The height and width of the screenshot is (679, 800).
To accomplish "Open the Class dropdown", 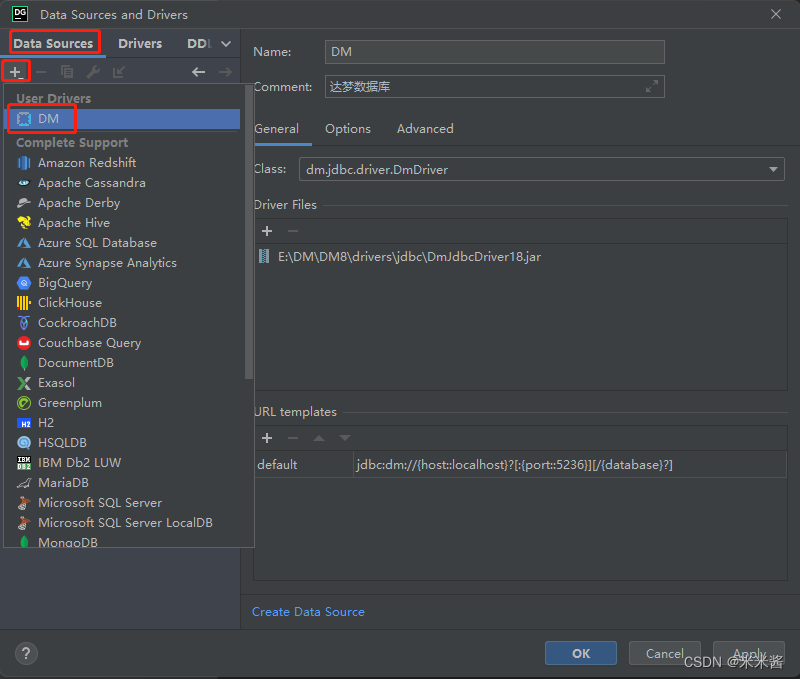I will [x=541, y=169].
